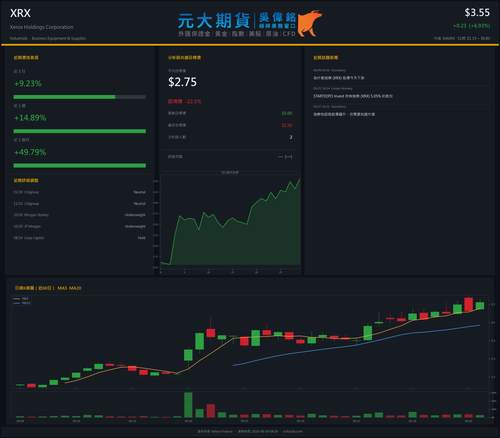Click the tallest green volume bar
The width and height of the screenshot is (500, 438).
tap(188, 405)
